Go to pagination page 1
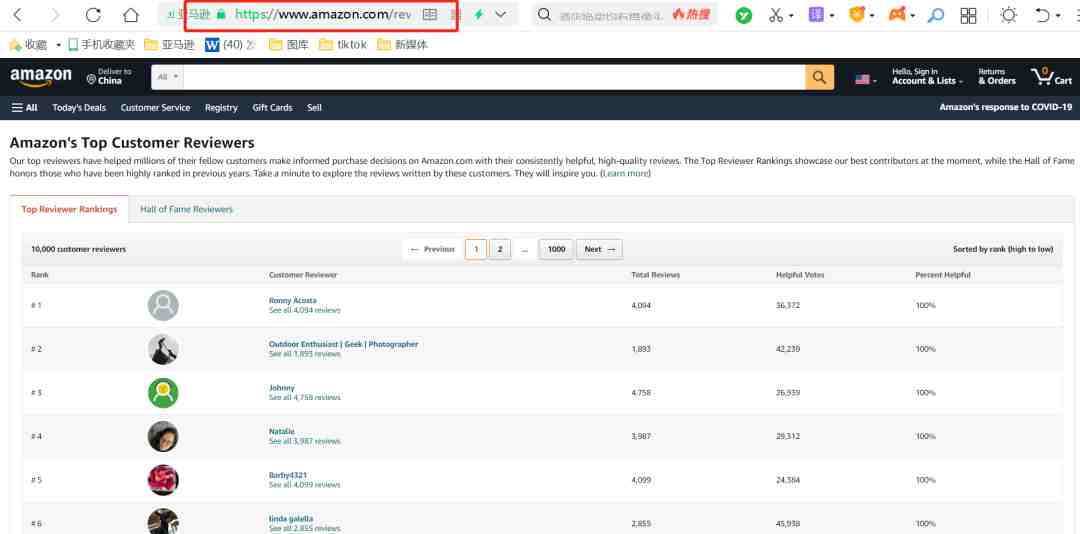Image resolution: width=1080 pixels, height=534 pixels. pos(476,249)
